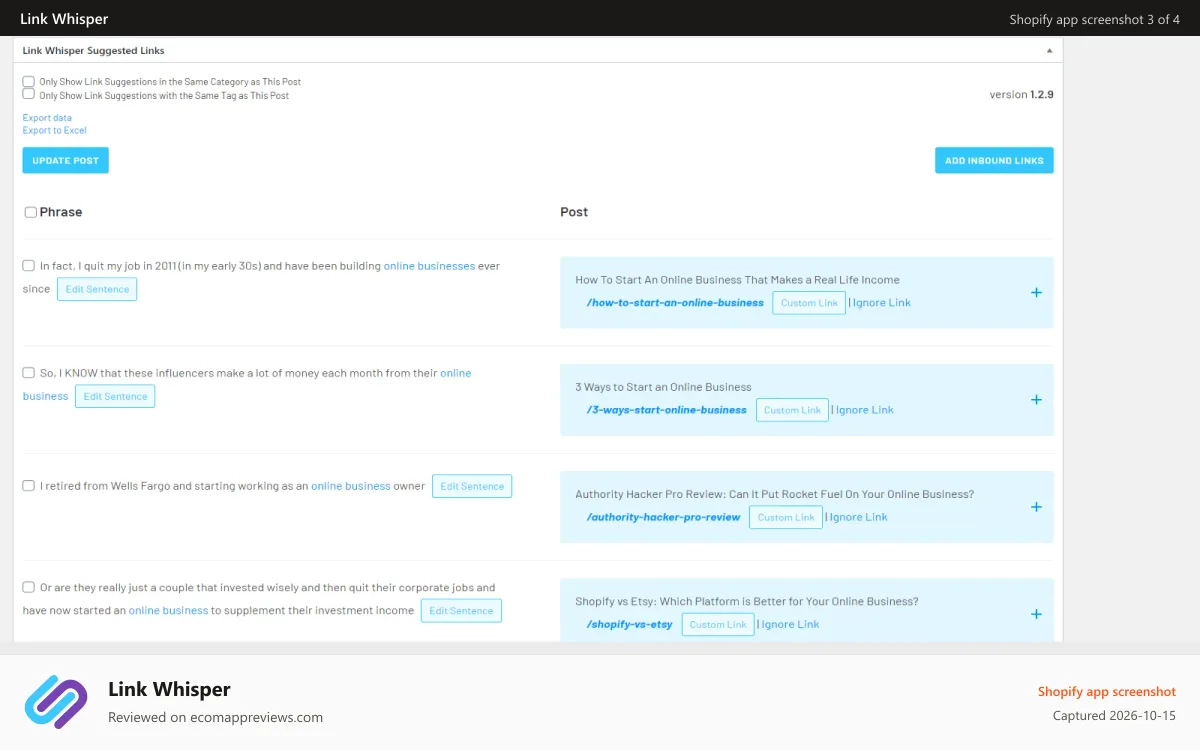Click the Phrase column header label

pyautogui.click(x=61, y=212)
